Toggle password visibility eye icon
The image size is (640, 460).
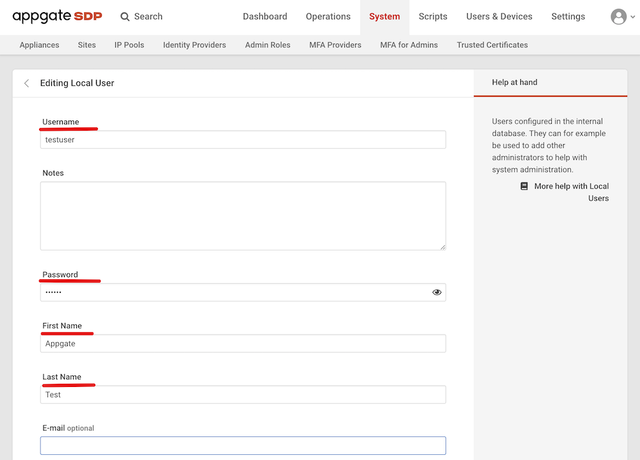(437, 293)
